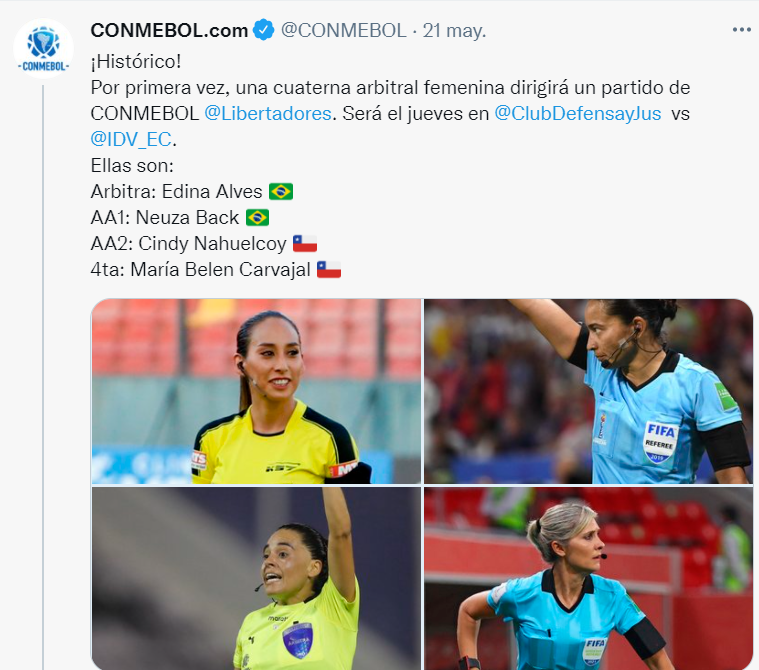
Task: Open photo of referee raising arm in yellow
Action: click(256, 579)
